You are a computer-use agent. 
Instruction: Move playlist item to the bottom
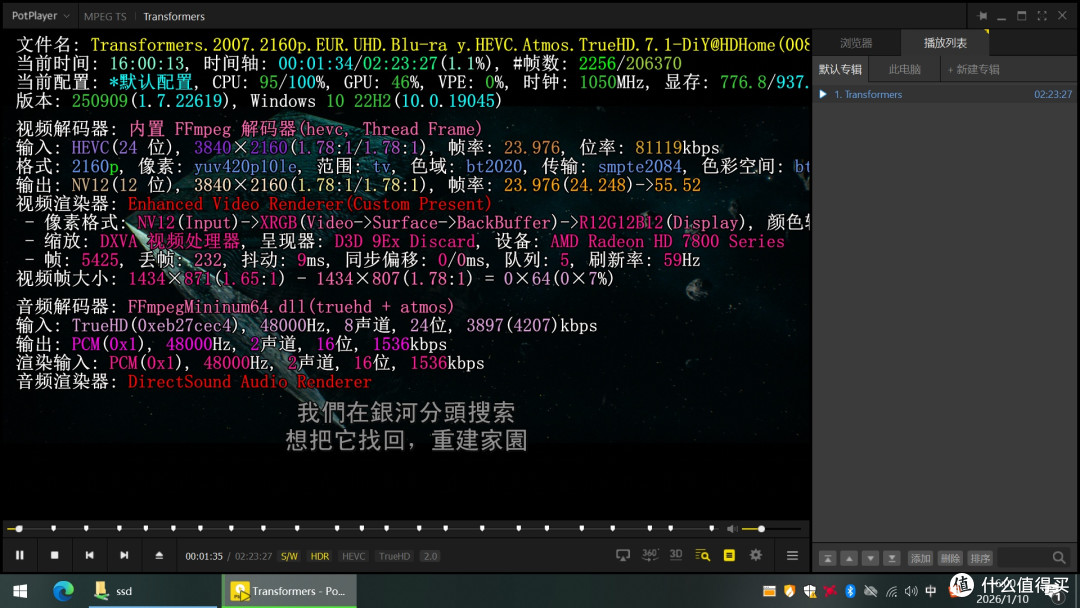892,558
